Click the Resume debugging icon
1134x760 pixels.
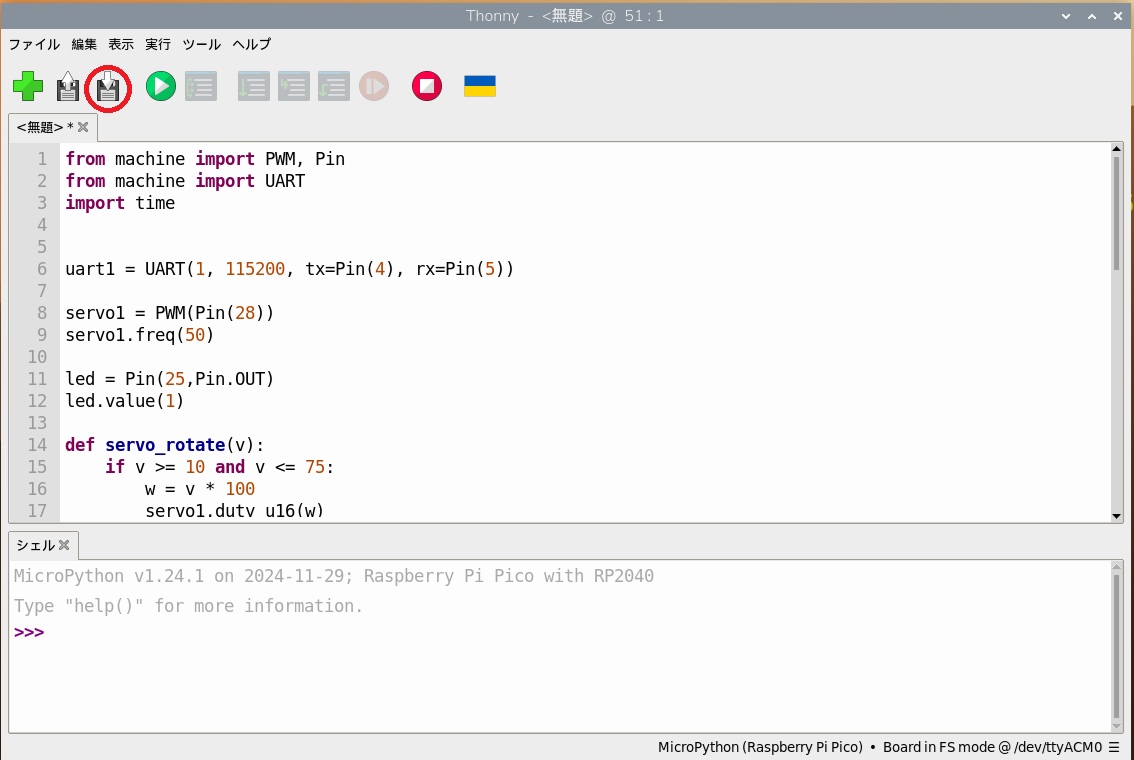(374, 87)
